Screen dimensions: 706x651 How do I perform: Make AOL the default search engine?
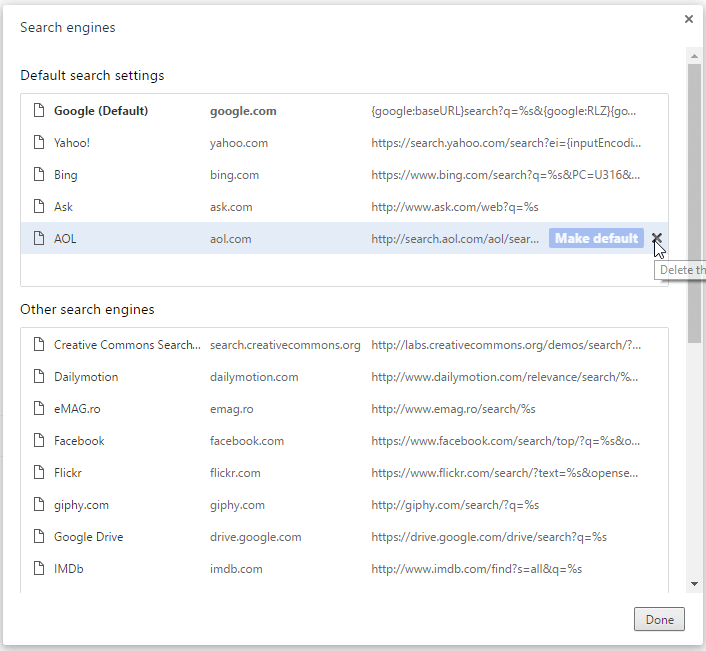(596, 238)
